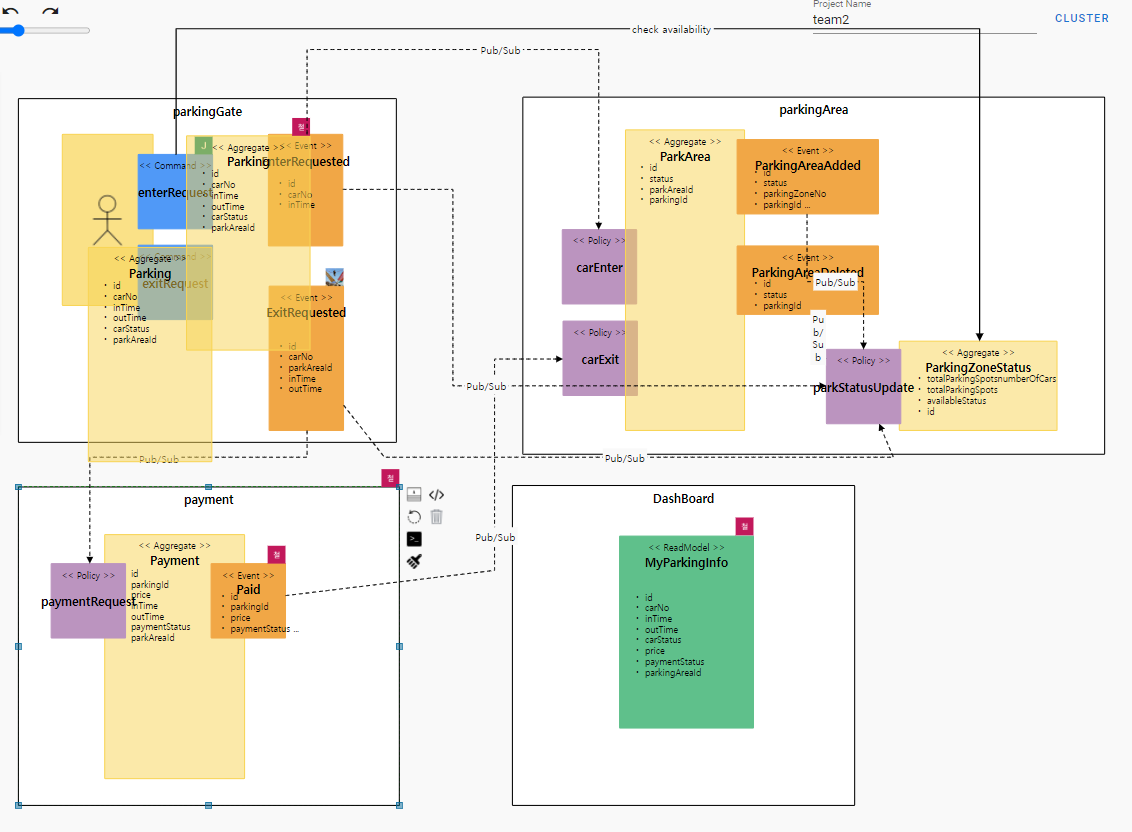The image size is (1132, 832).
Task: Click the Pub/Sub label left of DashBoard
Action: pos(495,537)
